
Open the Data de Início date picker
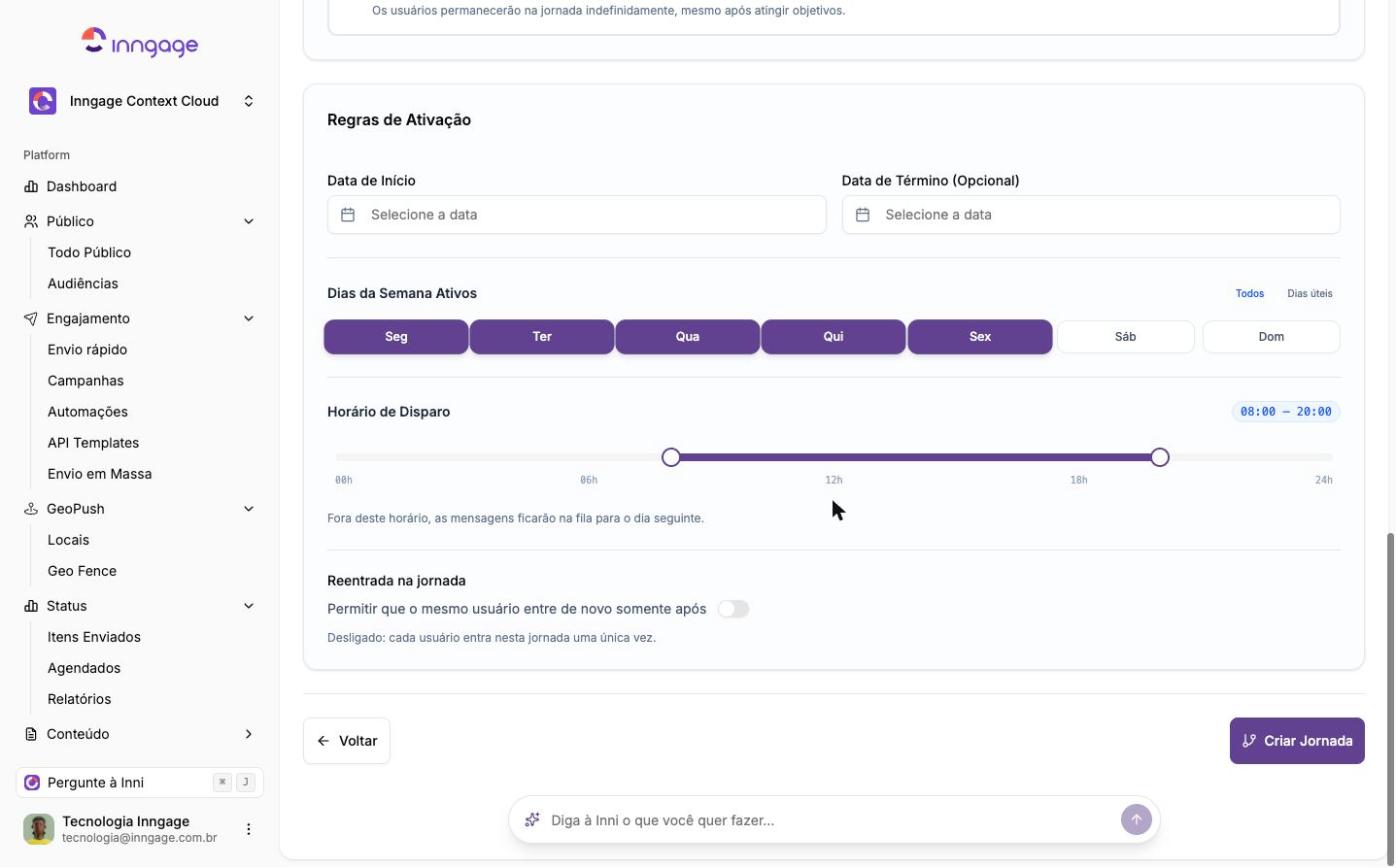click(577, 215)
